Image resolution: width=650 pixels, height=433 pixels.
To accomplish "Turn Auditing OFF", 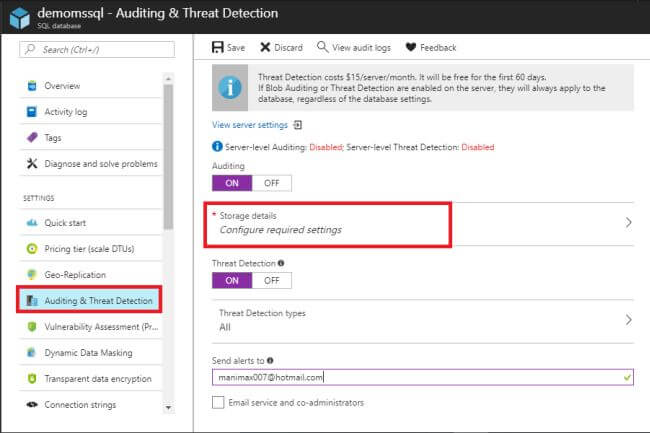I will click(272, 183).
